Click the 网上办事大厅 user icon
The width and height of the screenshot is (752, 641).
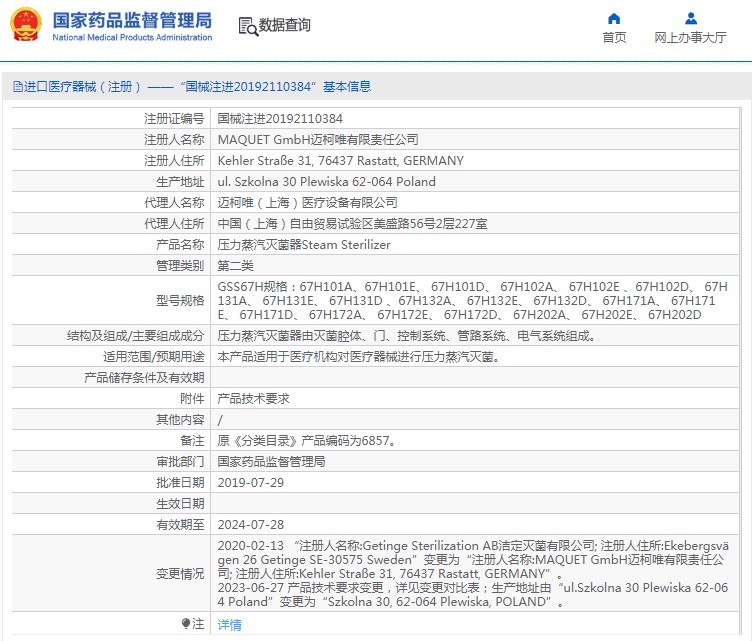[691, 19]
